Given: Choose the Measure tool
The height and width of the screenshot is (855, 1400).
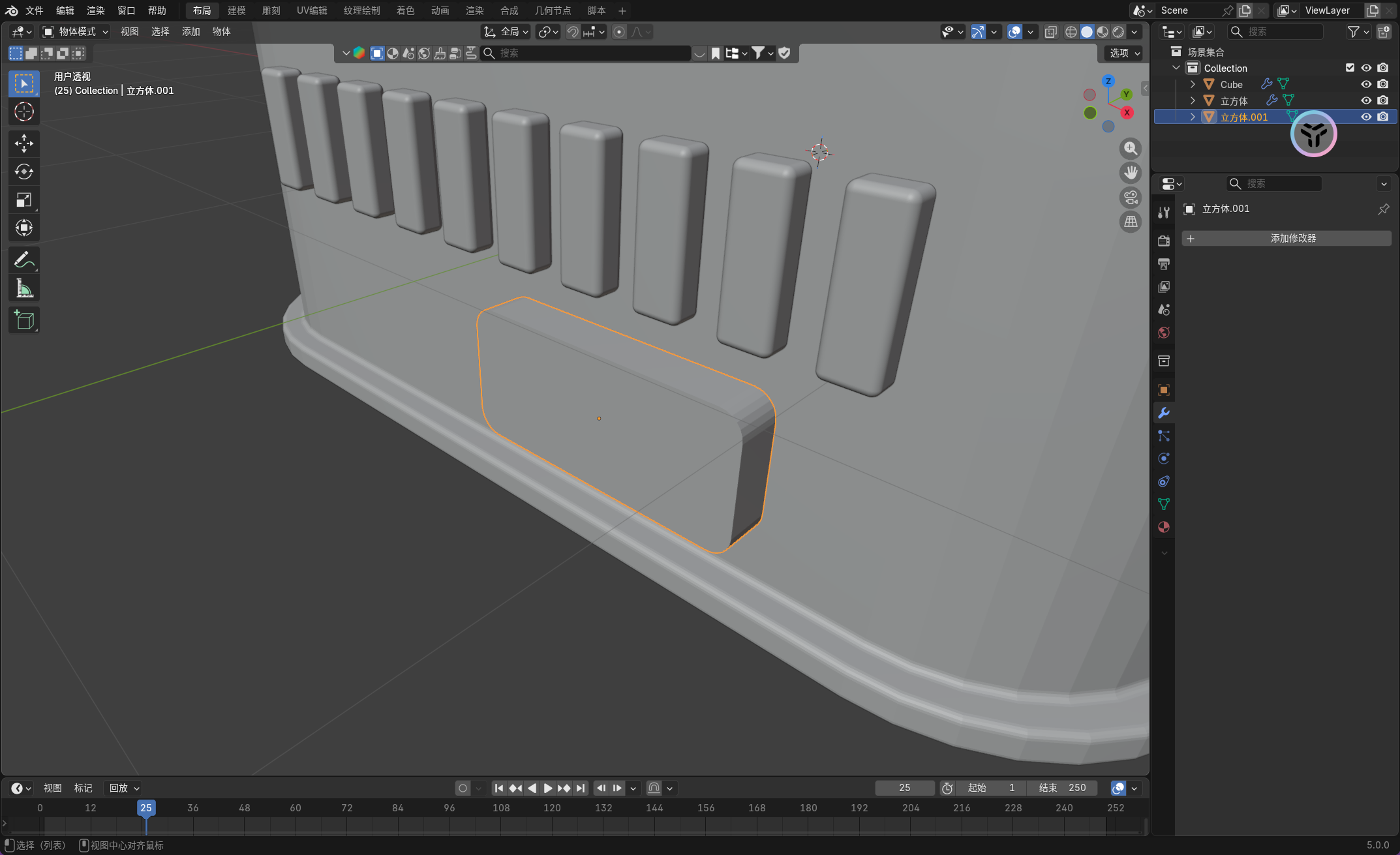Looking at the screenshot, I should coord(24,288).
